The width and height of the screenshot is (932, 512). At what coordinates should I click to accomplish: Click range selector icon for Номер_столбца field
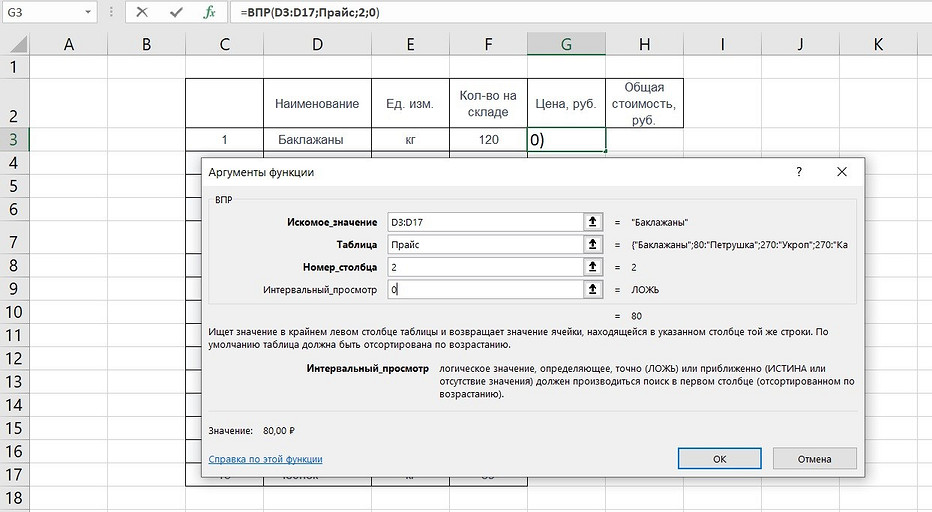point(594,267)
